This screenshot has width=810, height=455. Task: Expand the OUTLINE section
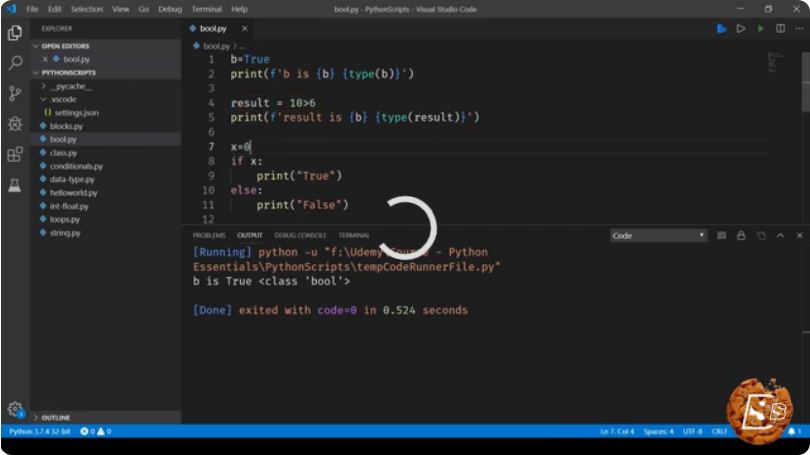point(55,417)
